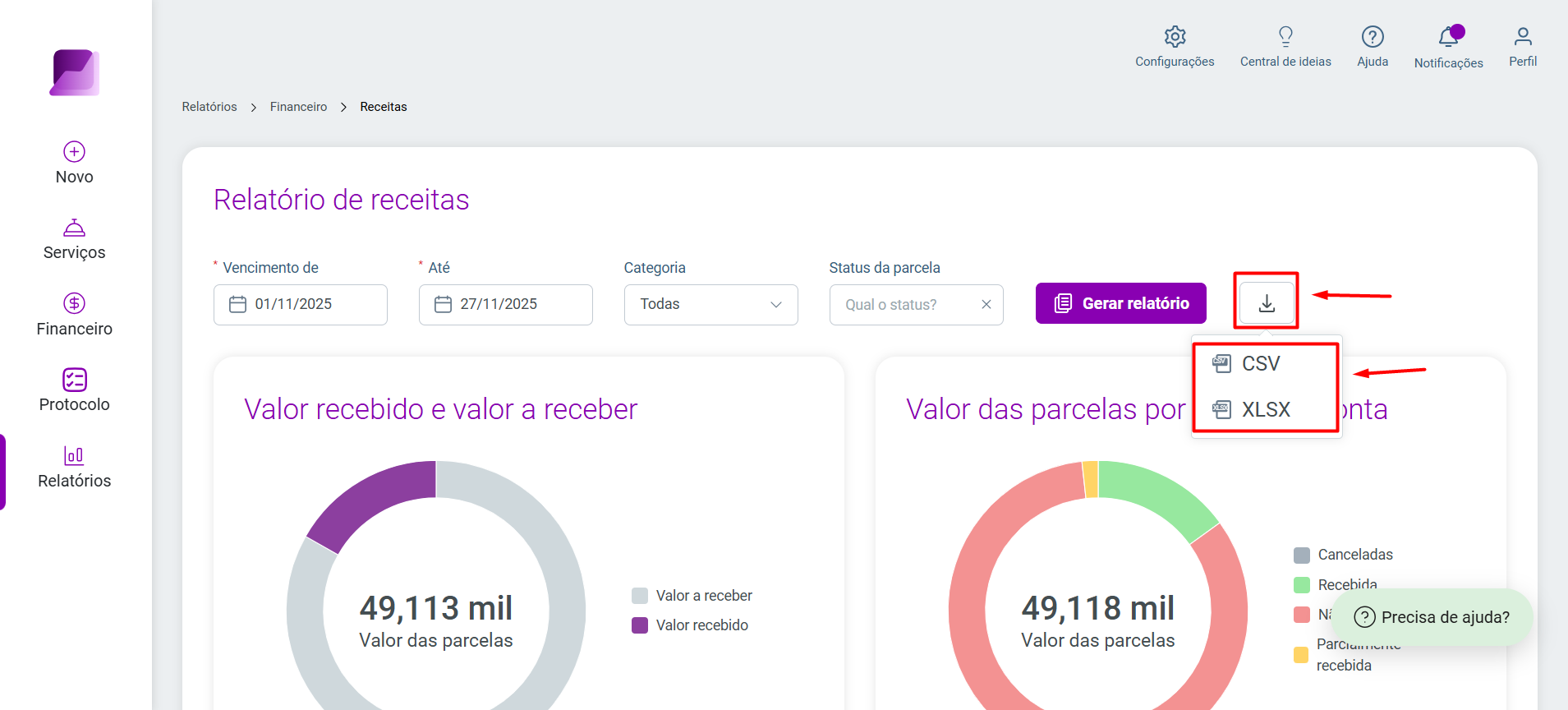Open Protocolo checklist icon

74,380
